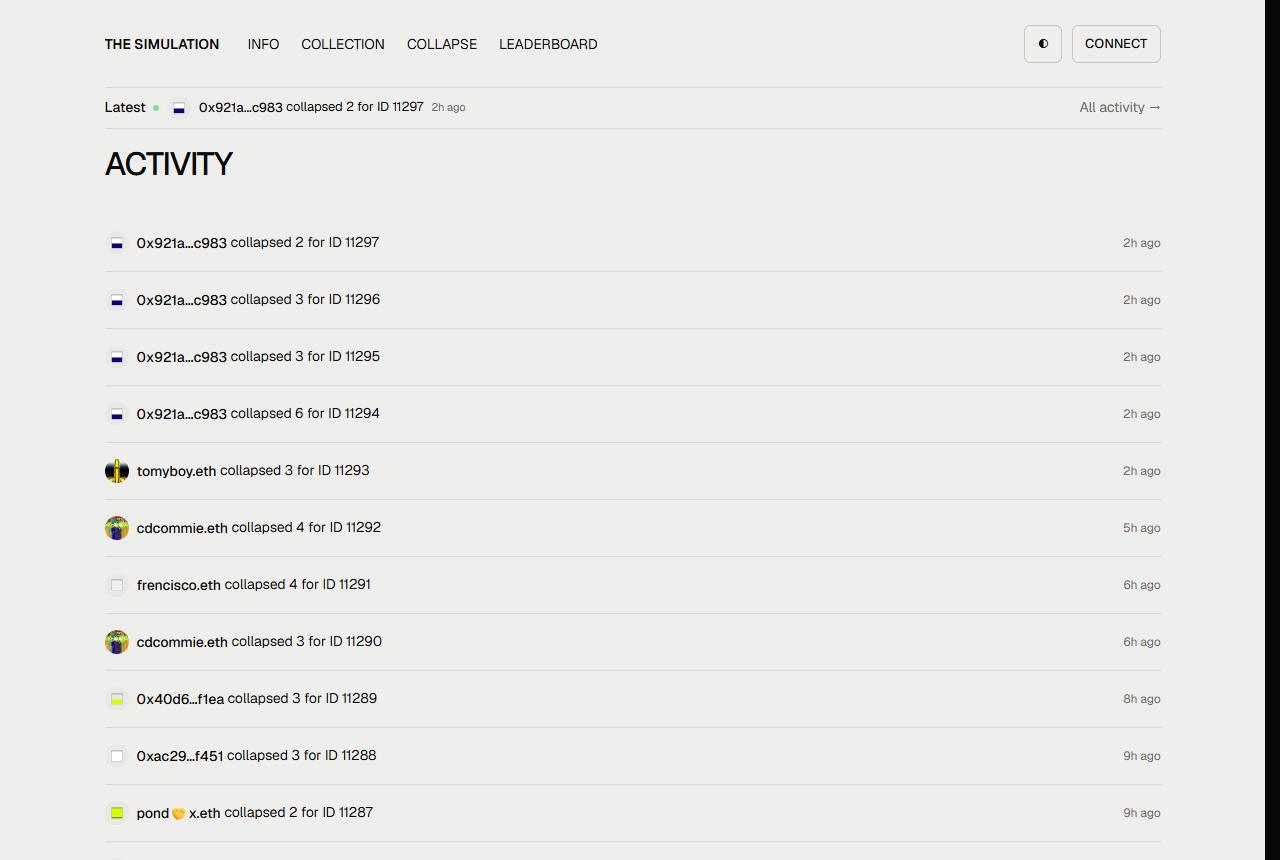The width and height of the screenshot is (1280, 860).
Task: Select the 'collapsed 4 for ID 11291' text
Action: (x=298, y=584)
